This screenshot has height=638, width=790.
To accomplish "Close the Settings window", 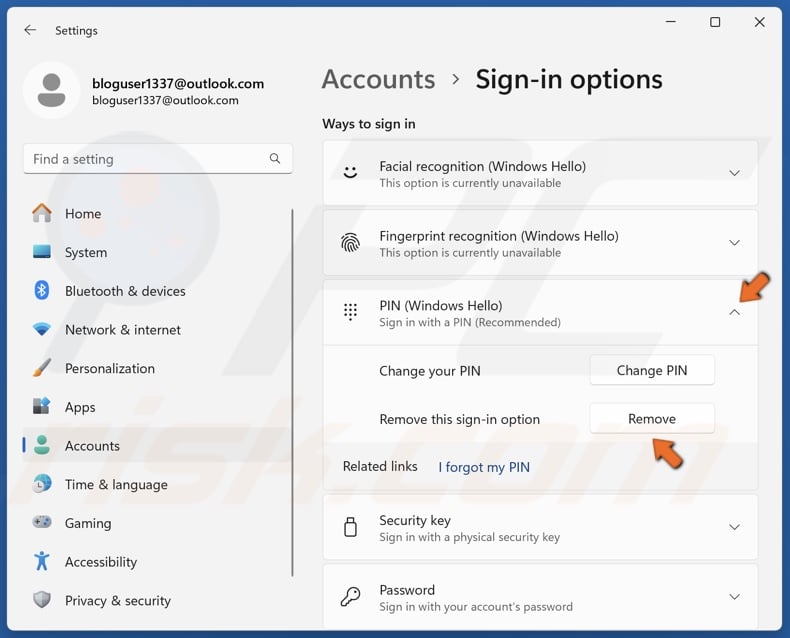I will click(759, 22).
